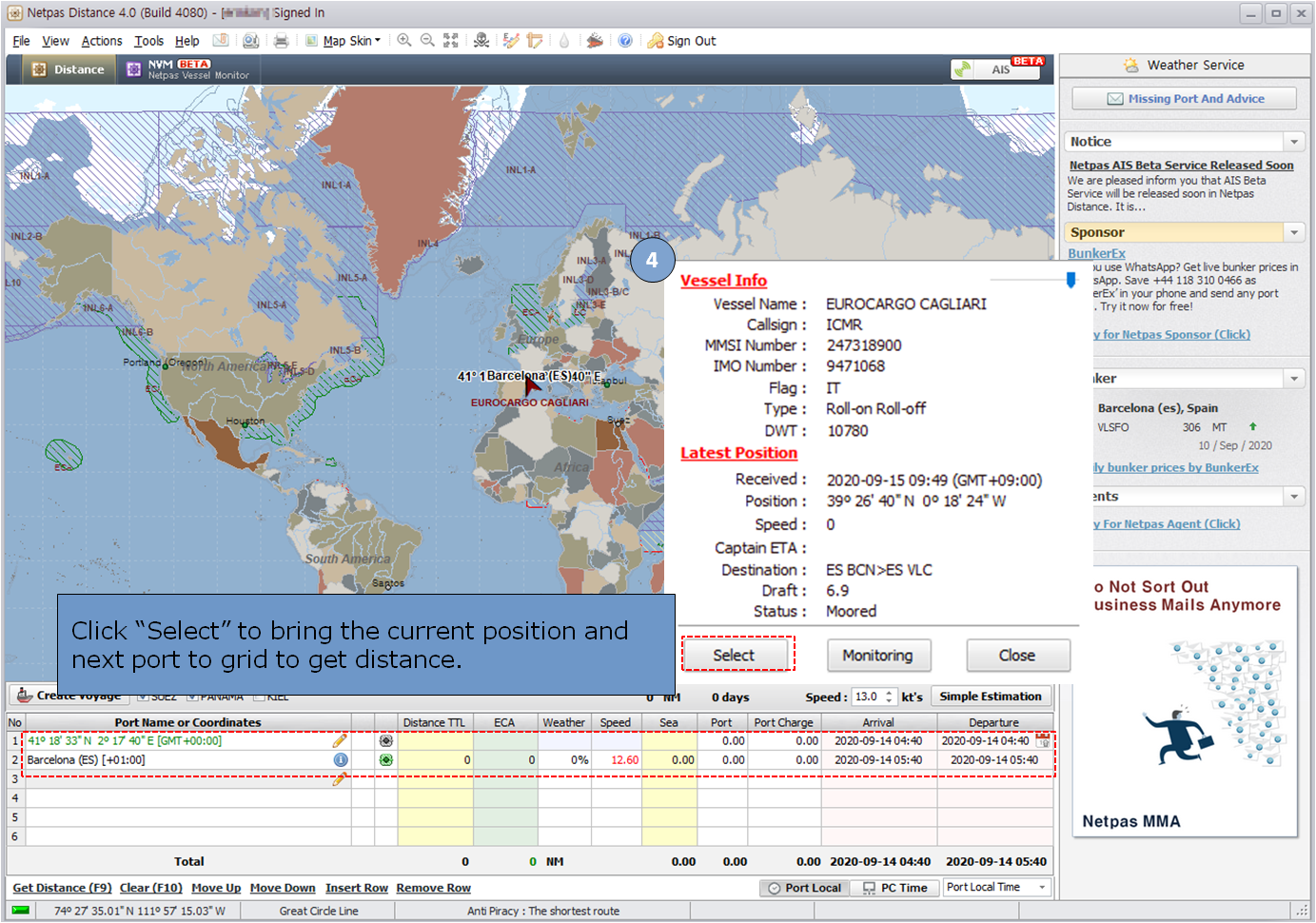Image resolution: width=1316 pixels, height=923 pixels.
Task: Click the blue slider handle in the Vessel Info popup
Action: pos(1070,280)
